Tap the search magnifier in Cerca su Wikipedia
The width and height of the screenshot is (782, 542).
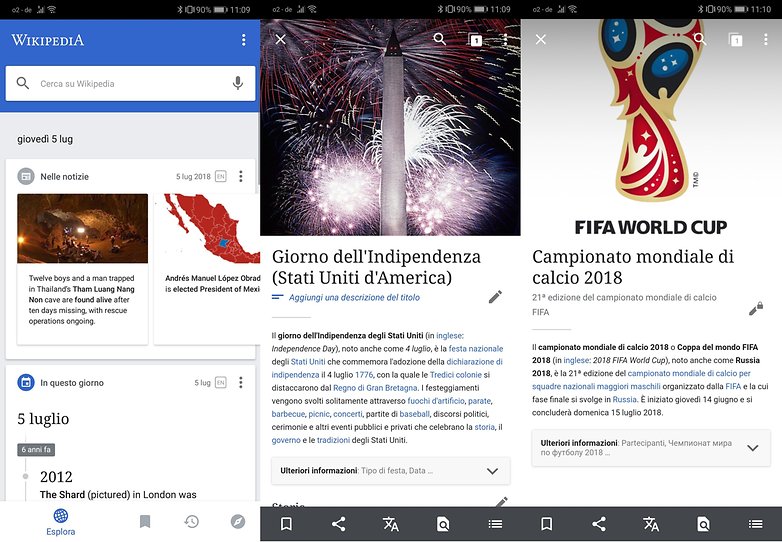coord(23,83)
